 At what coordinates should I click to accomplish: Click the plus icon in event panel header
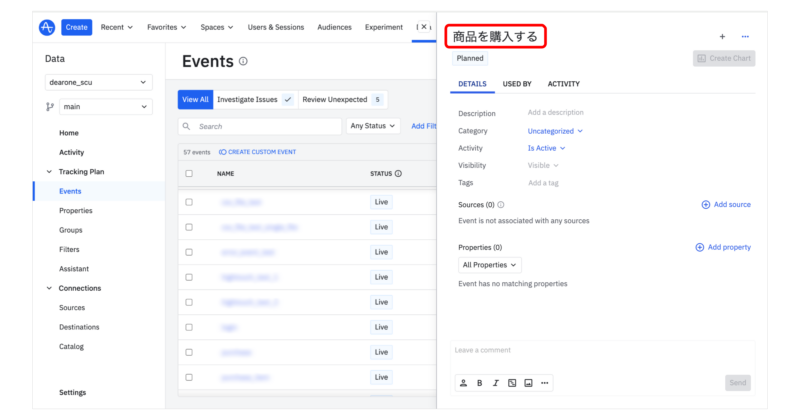point(722,37)
